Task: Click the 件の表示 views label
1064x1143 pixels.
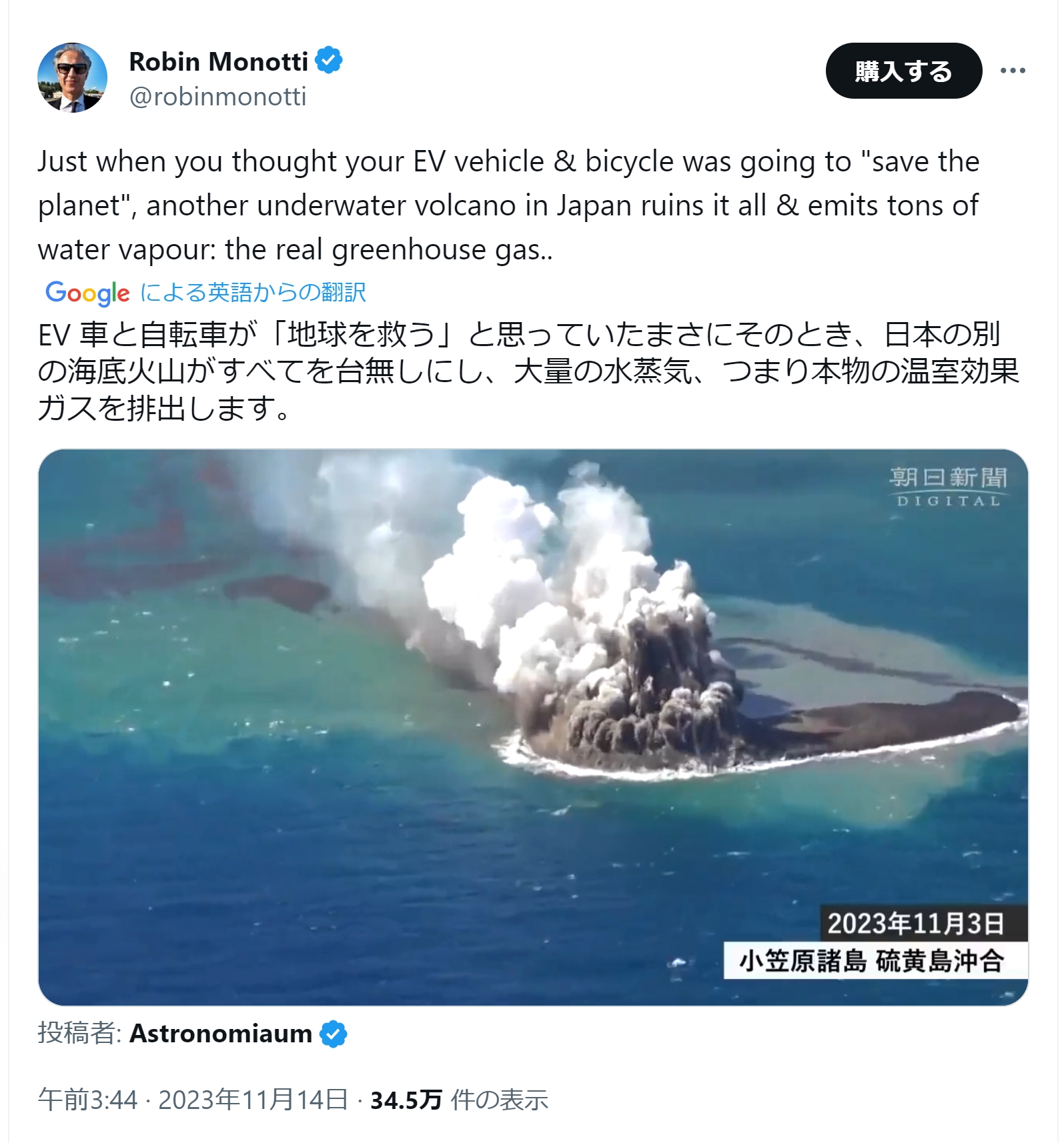Action: [x=500, y=1100]
